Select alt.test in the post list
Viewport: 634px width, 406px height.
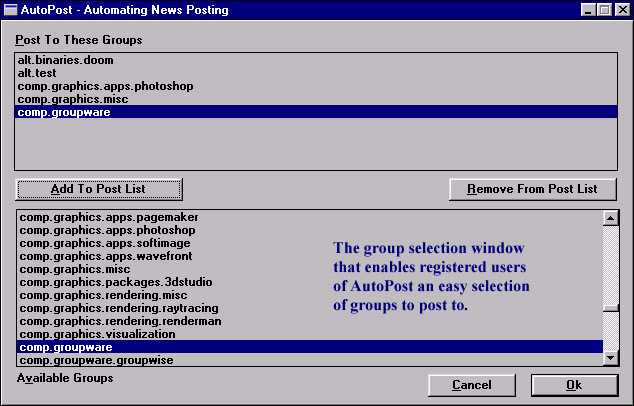pos(38,73)
